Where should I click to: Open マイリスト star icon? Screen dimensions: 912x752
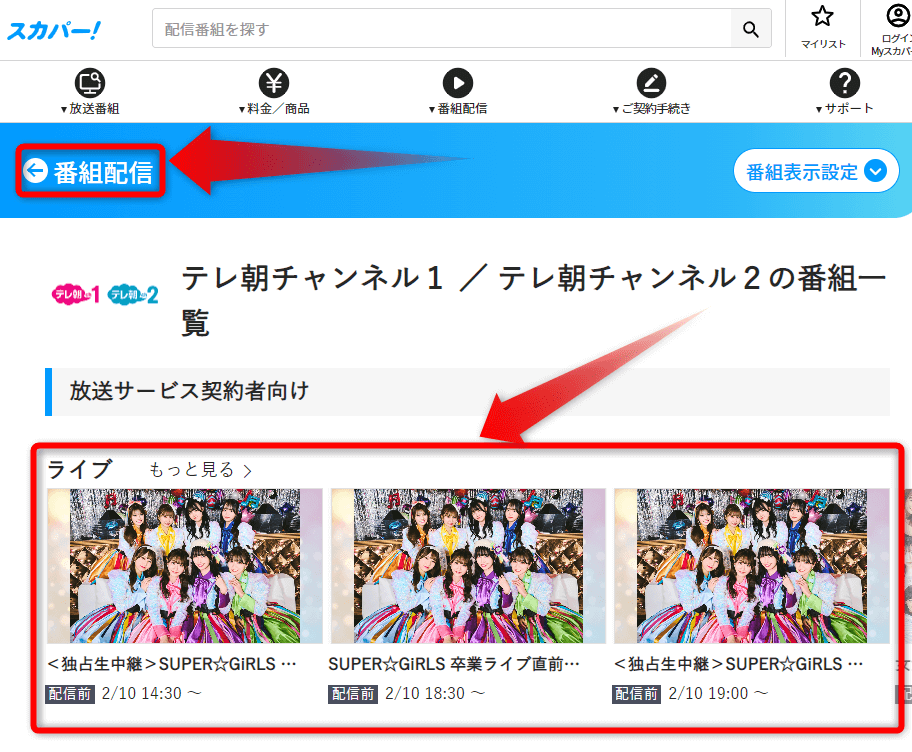[822, 16]
